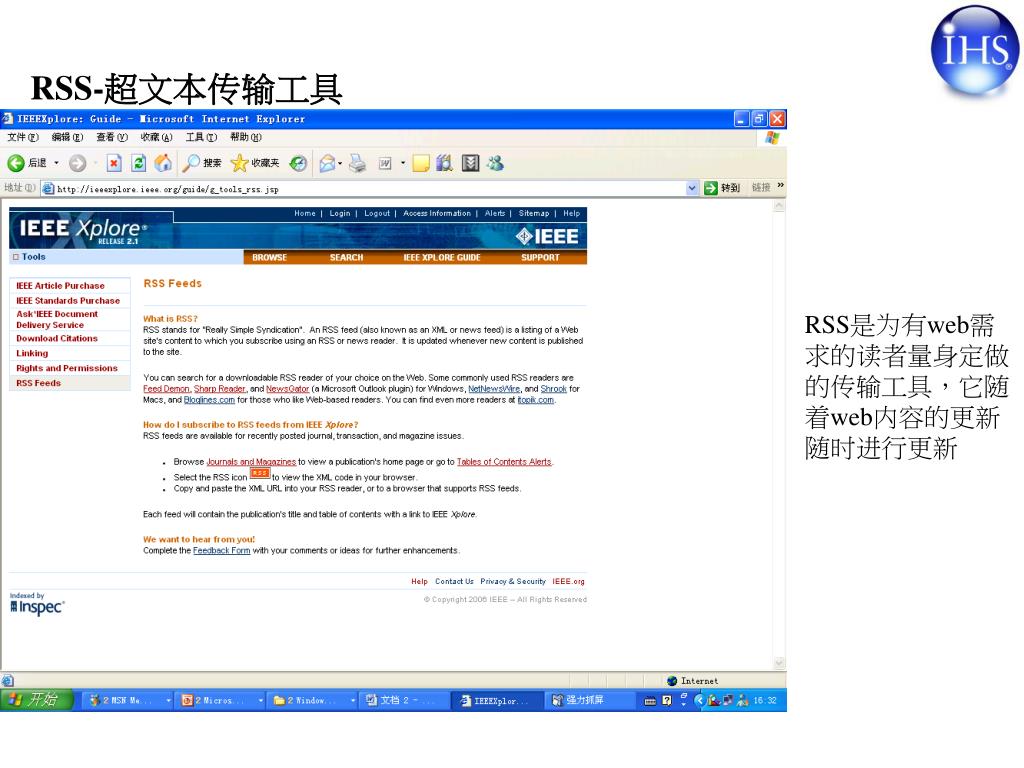
Task: Select the SUPPORT navigation tab
Action: pyautogui.click(x=540, y=257)
